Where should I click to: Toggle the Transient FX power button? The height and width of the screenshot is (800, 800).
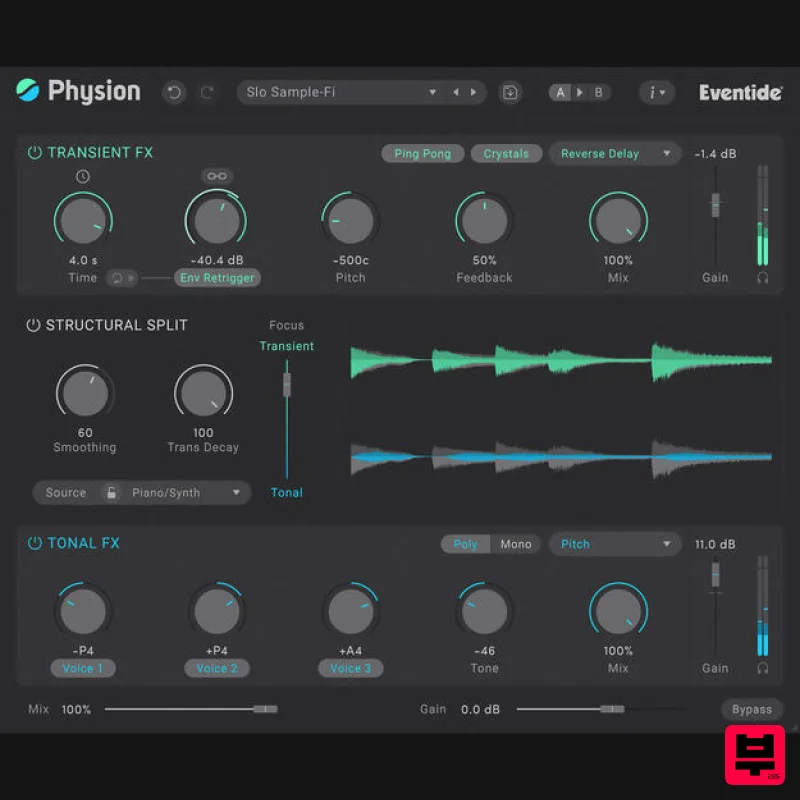coord(33,152)
